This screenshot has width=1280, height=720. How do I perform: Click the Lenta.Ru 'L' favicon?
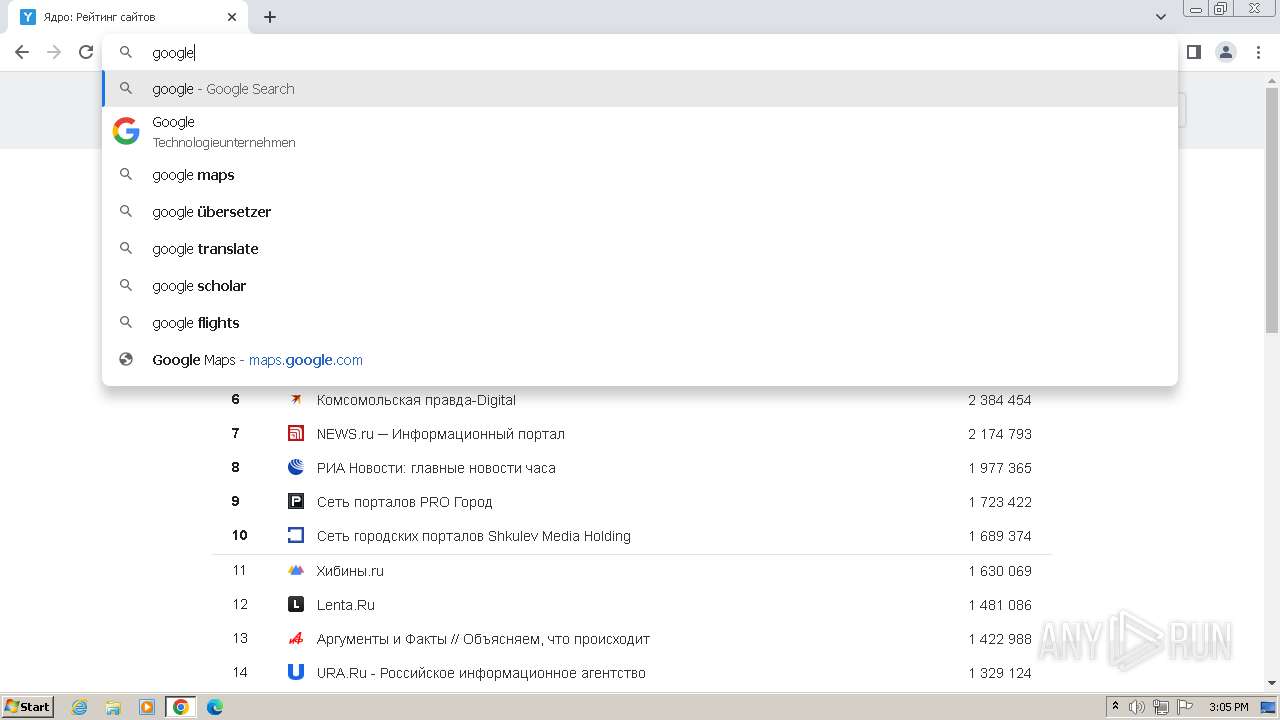[x=295, y=605]
